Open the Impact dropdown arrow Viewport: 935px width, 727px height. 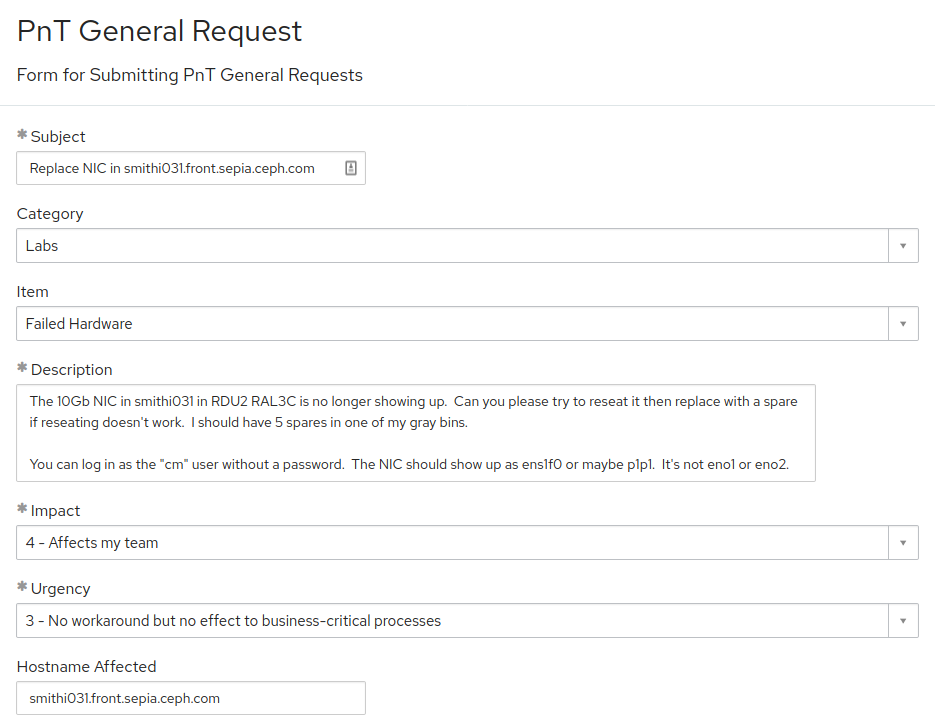[x=903, y=543]
